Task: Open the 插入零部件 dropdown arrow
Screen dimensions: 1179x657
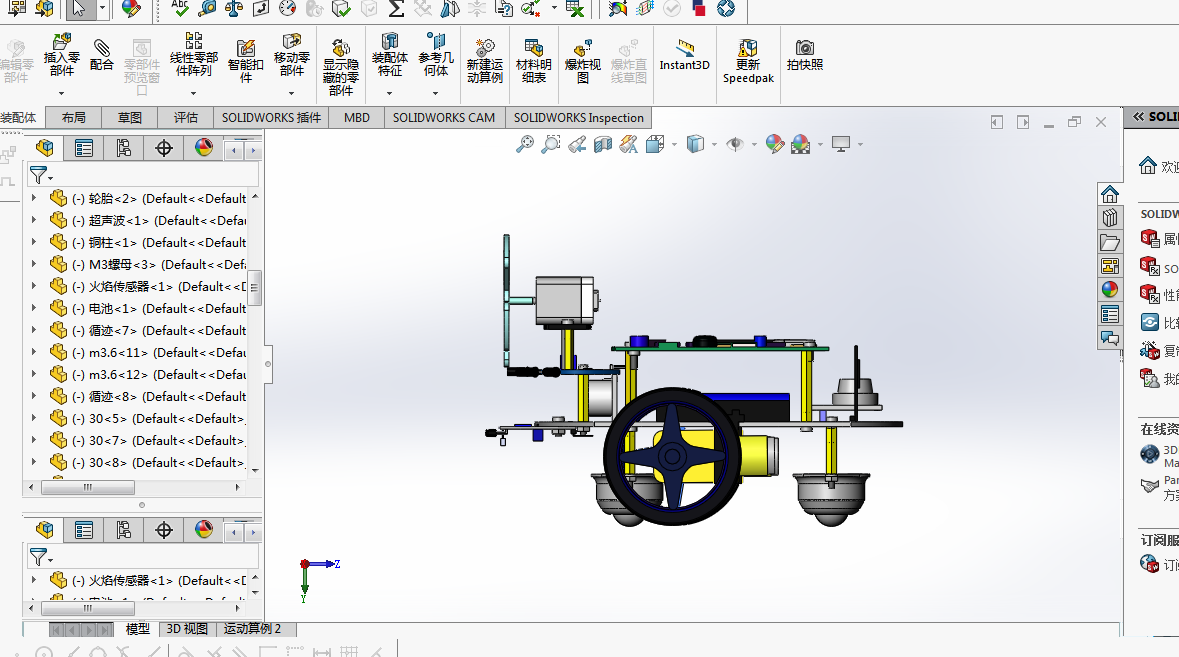Action: [x=62, y=93]
